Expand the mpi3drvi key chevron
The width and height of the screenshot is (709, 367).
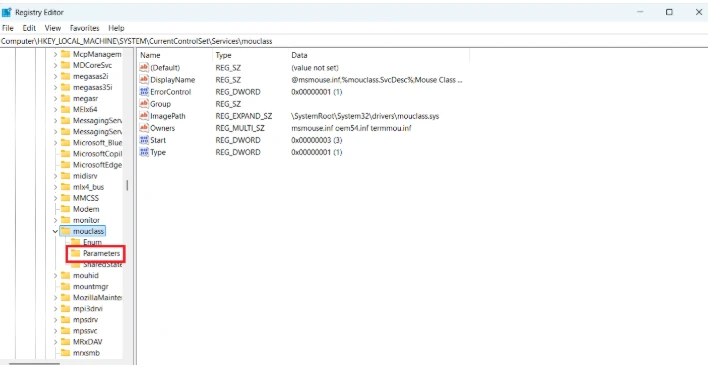(55, 309)
